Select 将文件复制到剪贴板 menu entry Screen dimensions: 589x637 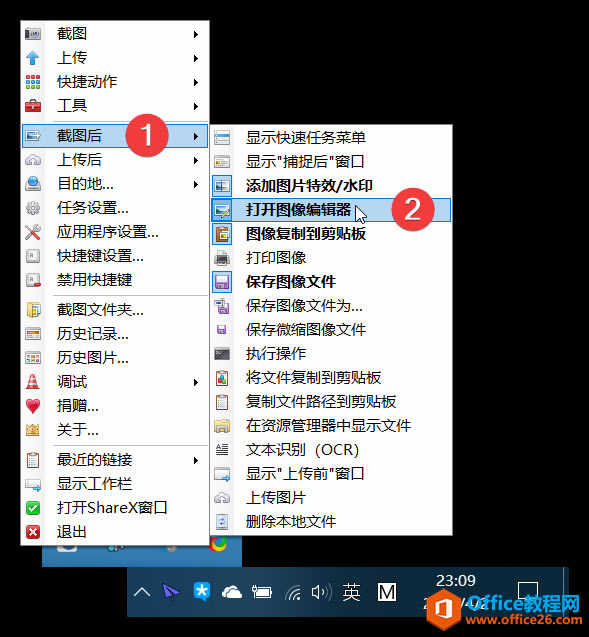[331, 378]
